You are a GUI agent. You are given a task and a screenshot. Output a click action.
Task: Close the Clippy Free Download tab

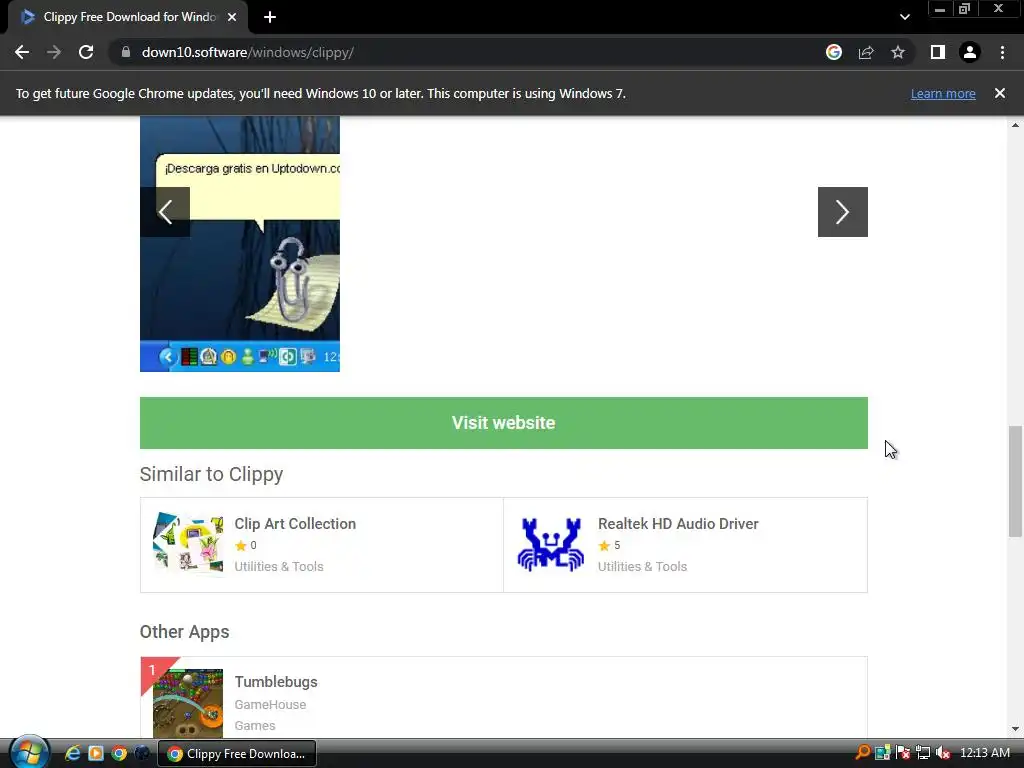(232, 17)
